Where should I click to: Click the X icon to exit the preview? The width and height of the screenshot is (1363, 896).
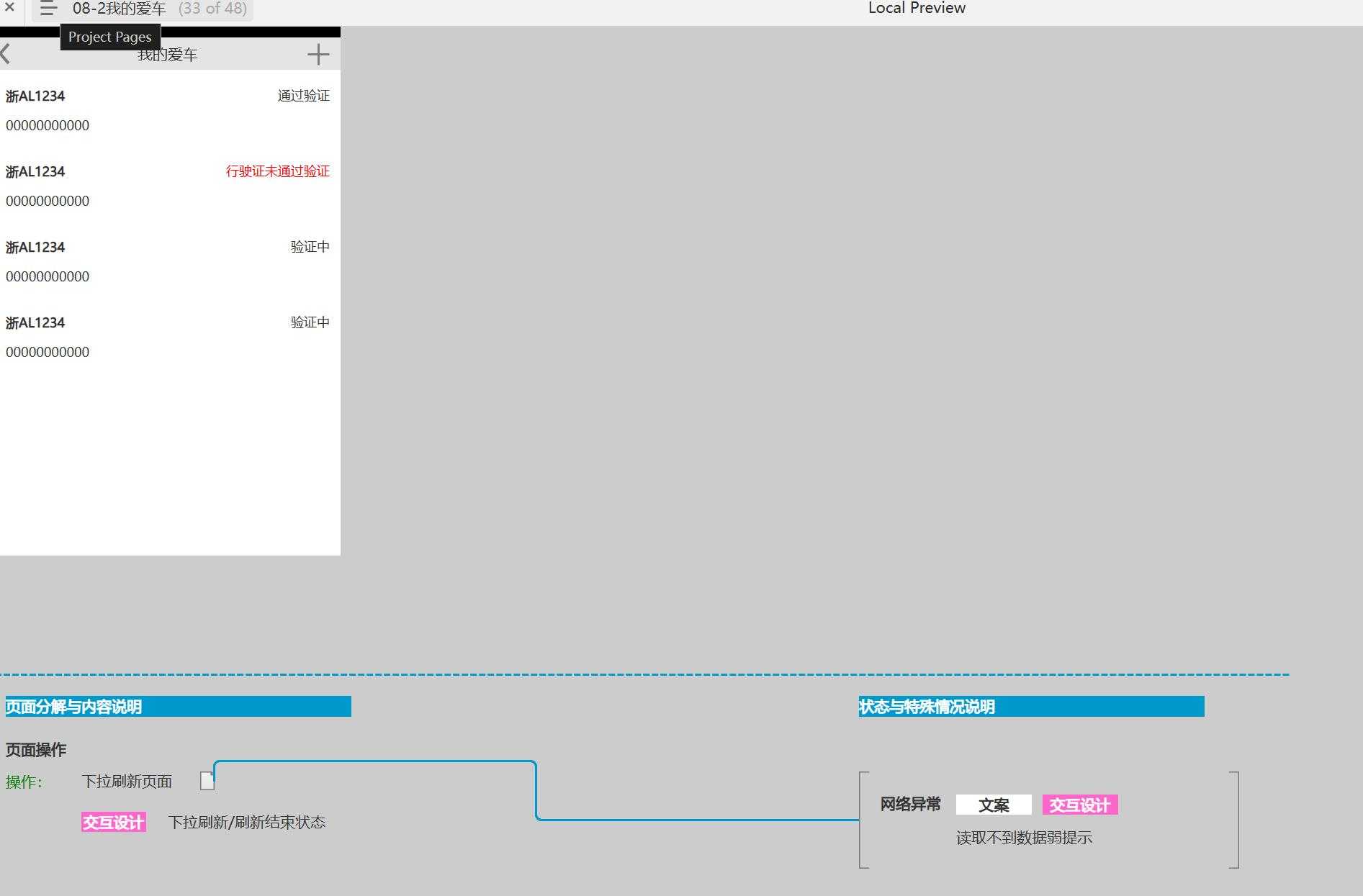click(x=9, y=8)
